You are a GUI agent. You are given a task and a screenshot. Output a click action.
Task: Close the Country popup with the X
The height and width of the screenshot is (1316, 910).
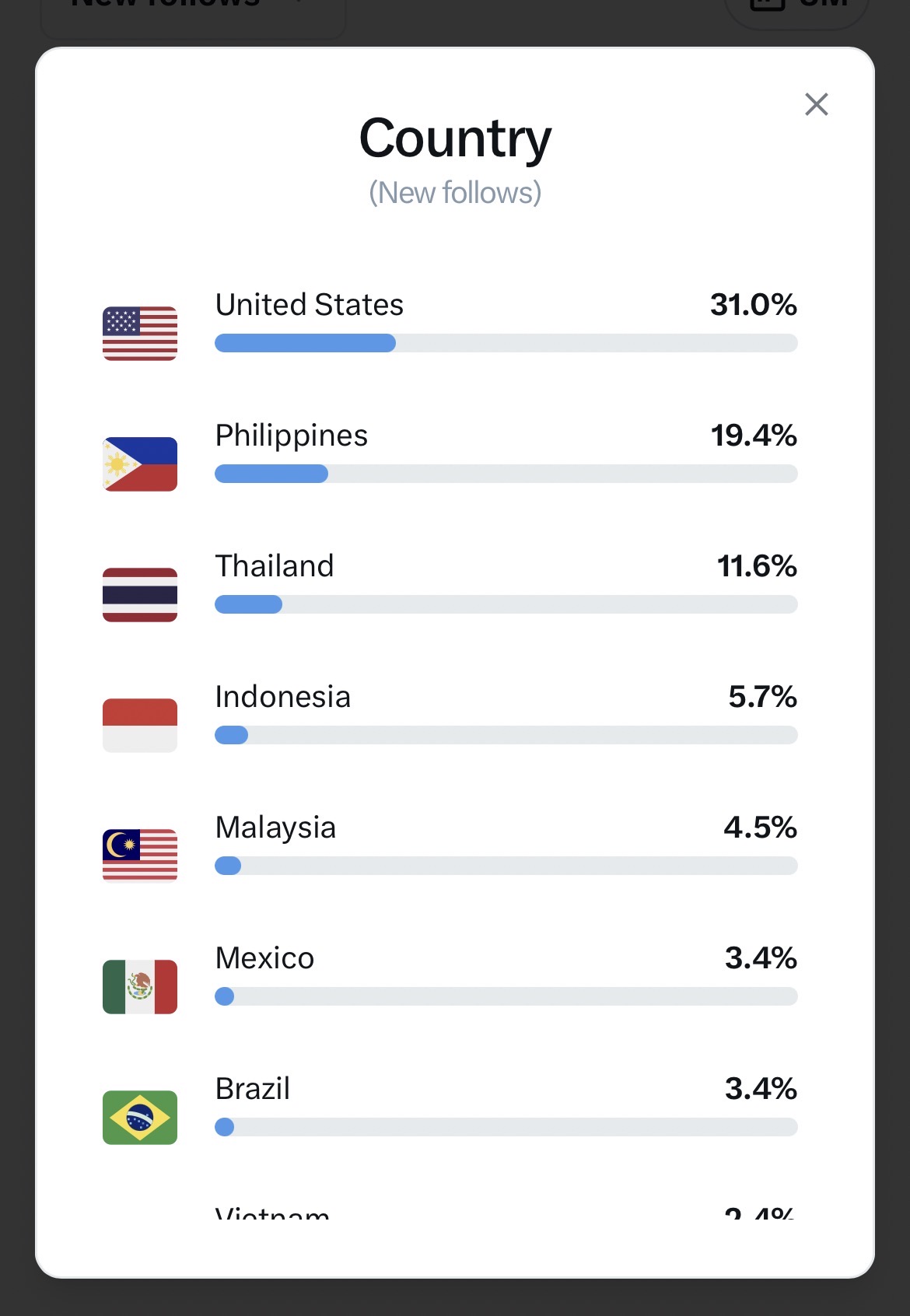coord(816,104)
